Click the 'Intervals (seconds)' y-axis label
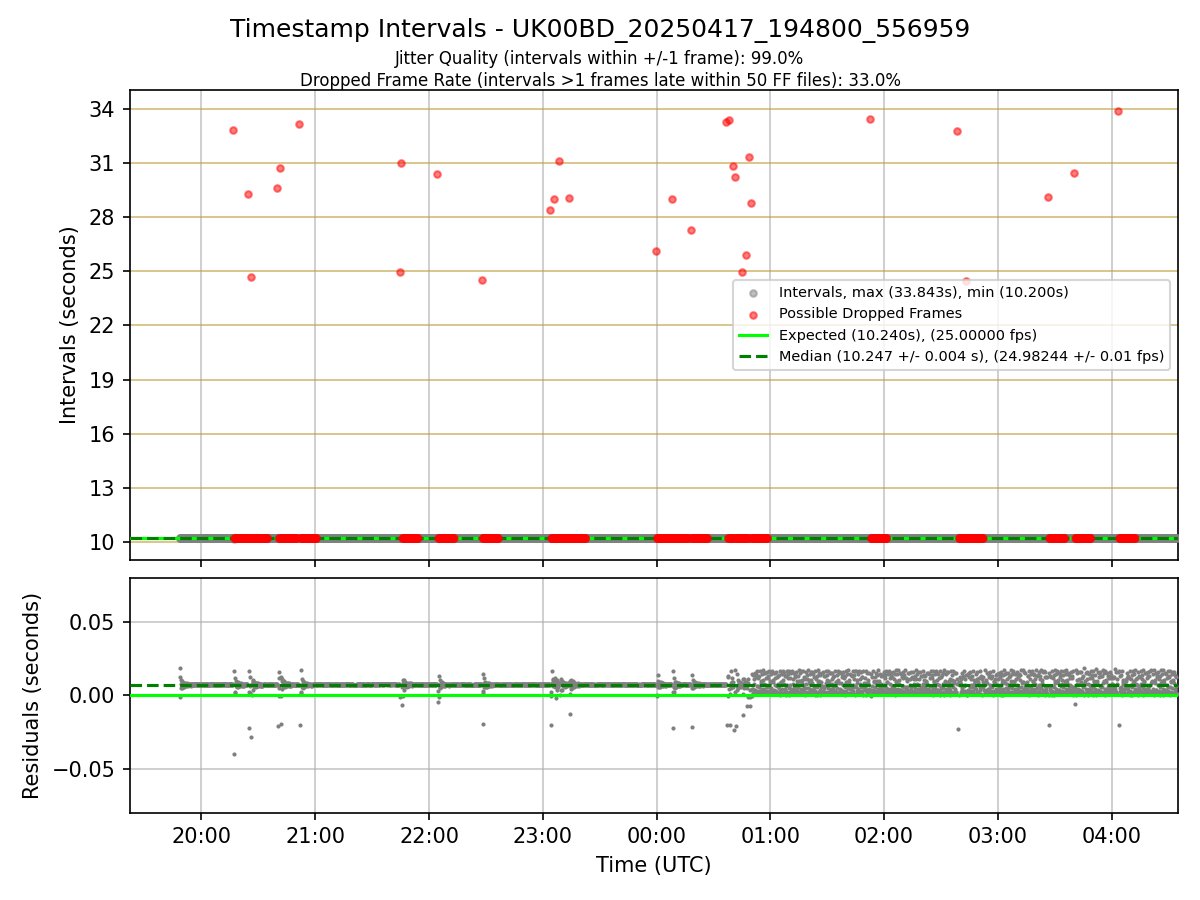Screen dimensions: 1200x900 (69, 325)
